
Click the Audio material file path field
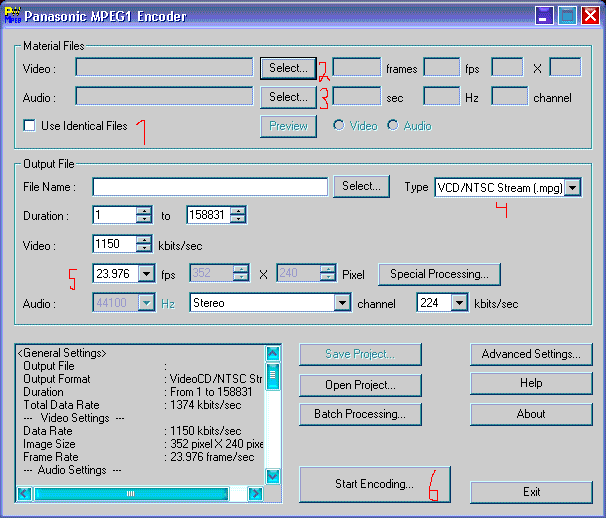tap(164, 96)
